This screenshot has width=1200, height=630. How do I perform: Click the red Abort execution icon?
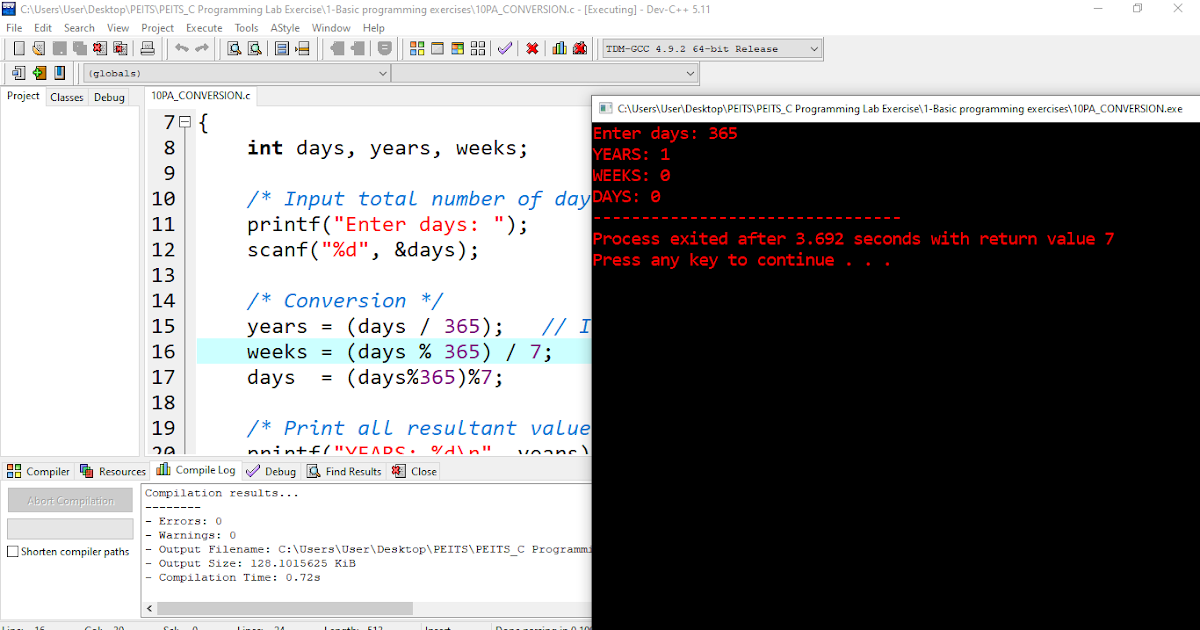pos(533,48)
